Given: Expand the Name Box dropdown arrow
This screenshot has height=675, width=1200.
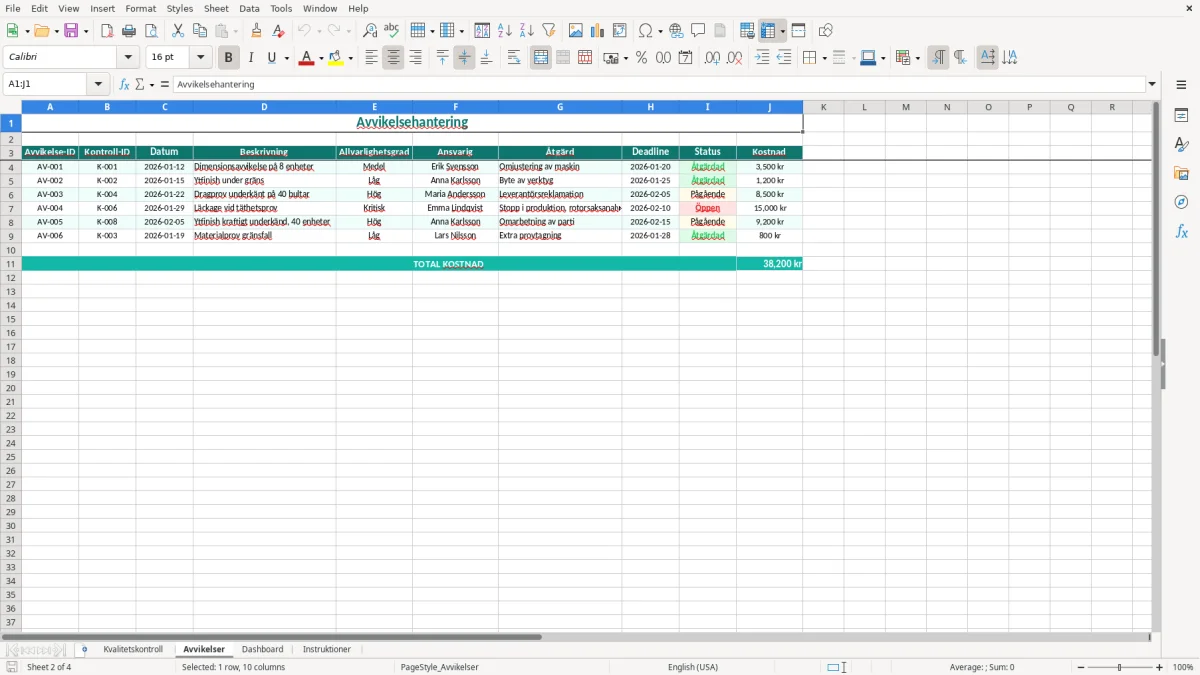Looking at the screenshot, I should pos(98,85).
